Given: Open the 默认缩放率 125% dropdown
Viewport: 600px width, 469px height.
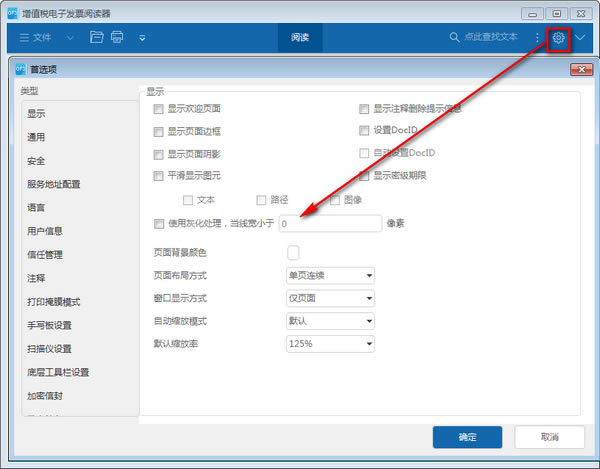Looking at the screenshot, I should coord(330,344).
